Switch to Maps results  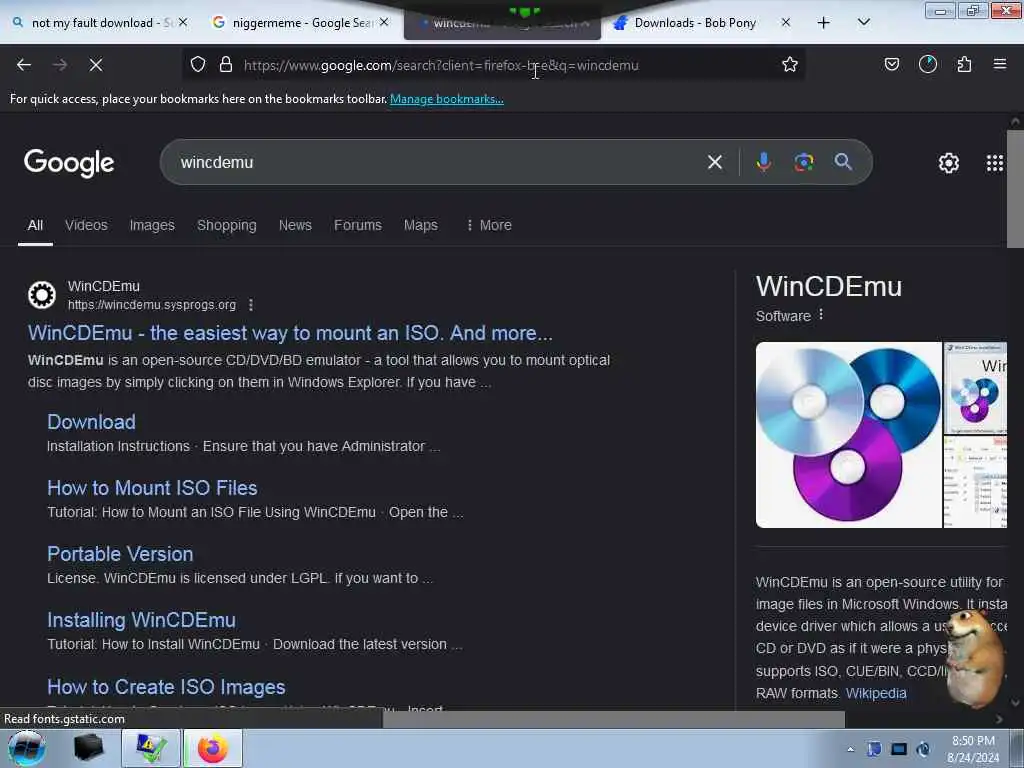coord(421,225)
